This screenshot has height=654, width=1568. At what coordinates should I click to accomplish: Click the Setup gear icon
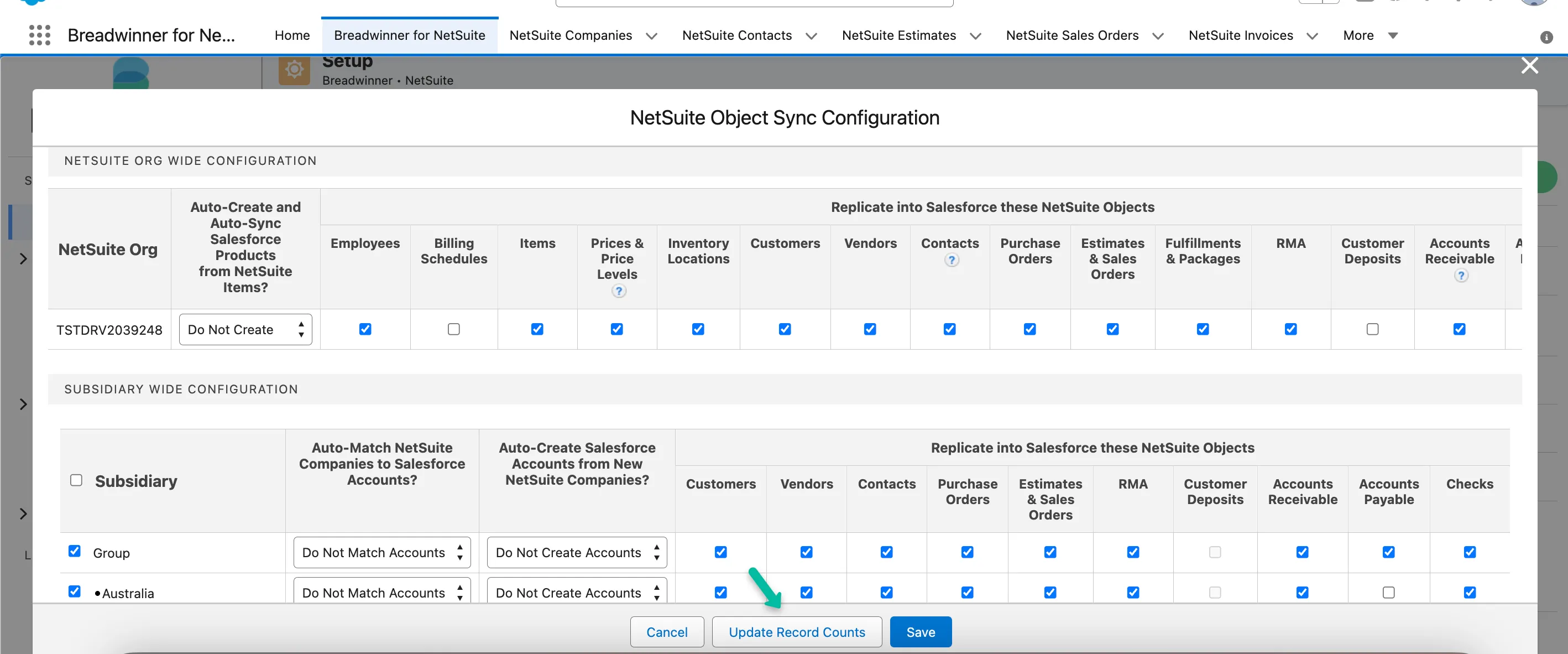[295, 70]
